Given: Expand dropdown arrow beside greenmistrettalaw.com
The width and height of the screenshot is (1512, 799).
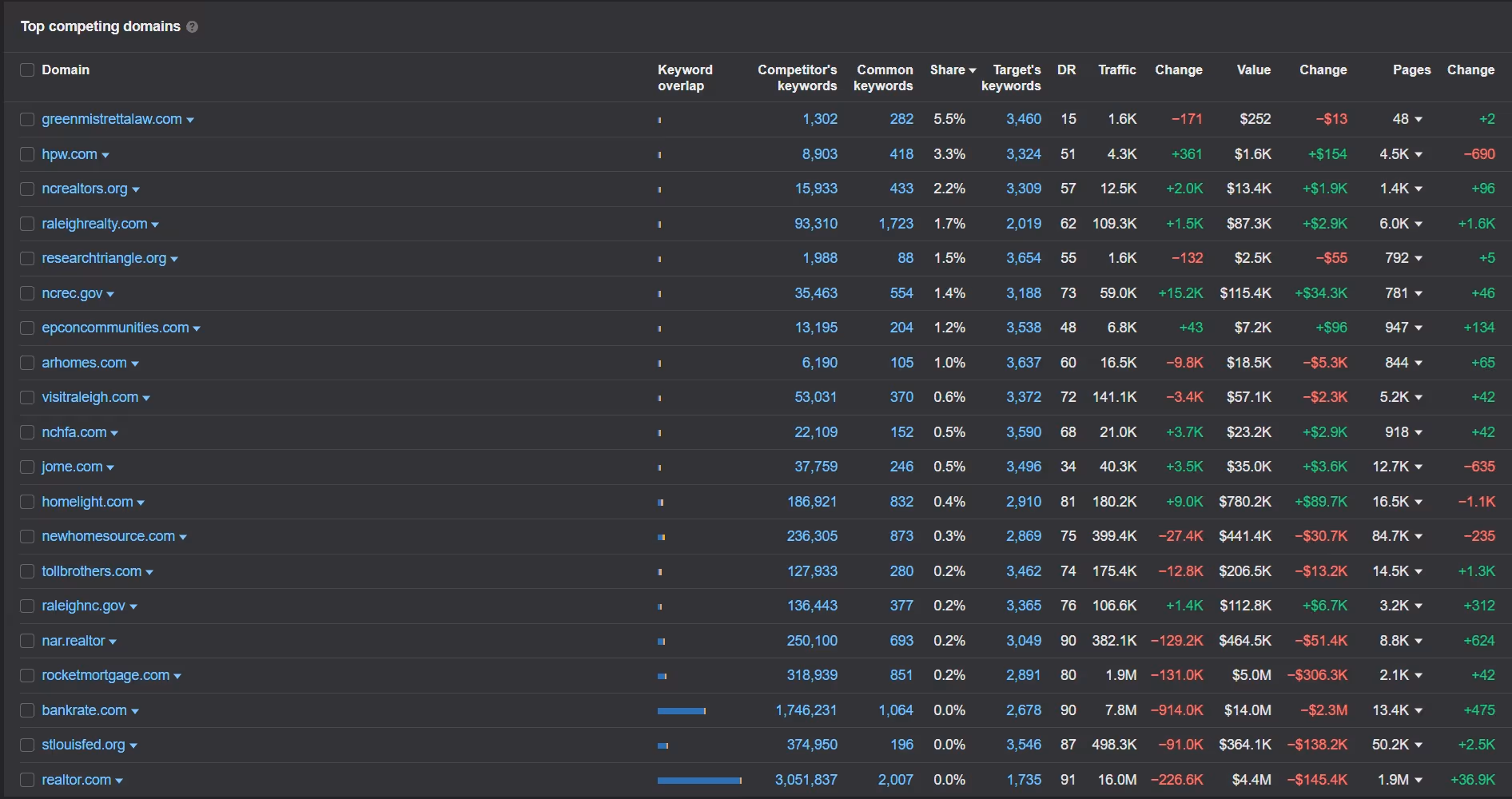Looking at the screenshot, I should coord(190,121).
